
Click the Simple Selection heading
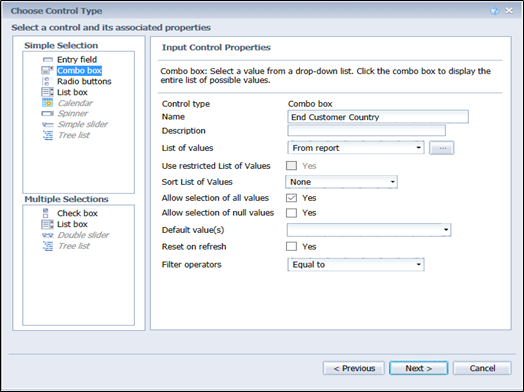click(61, 45)
